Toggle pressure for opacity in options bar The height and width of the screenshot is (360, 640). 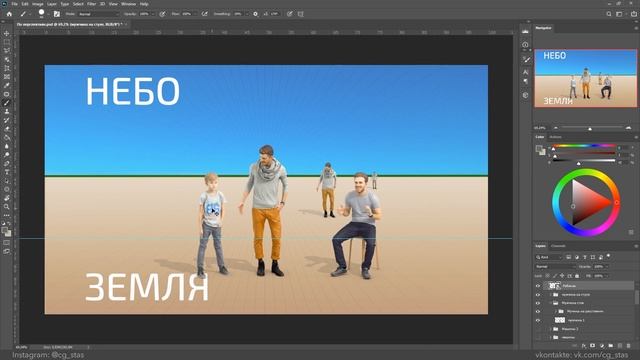pyautogui.click(x=162, y=14)
